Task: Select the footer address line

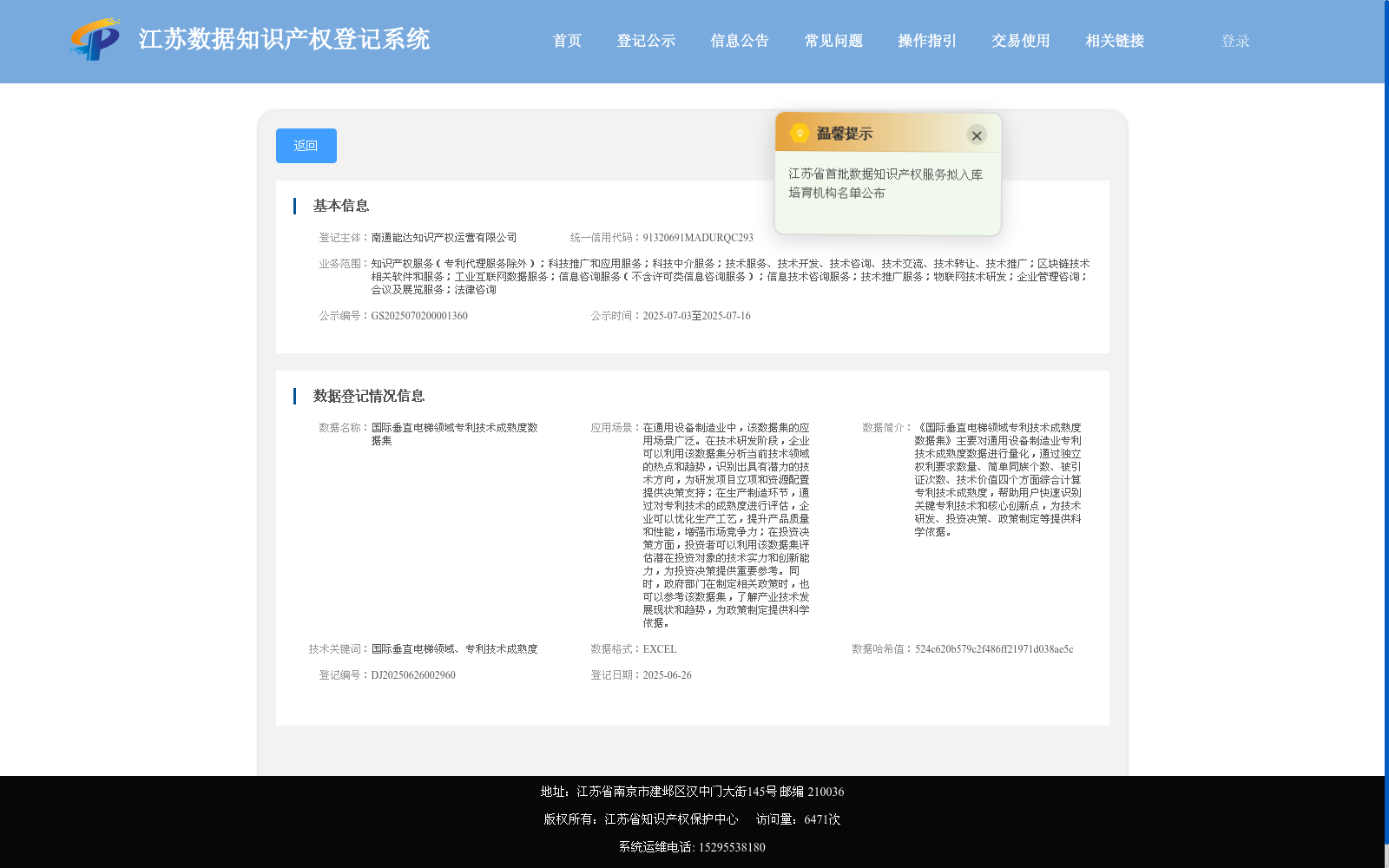Action: click(x=692, y=792)
